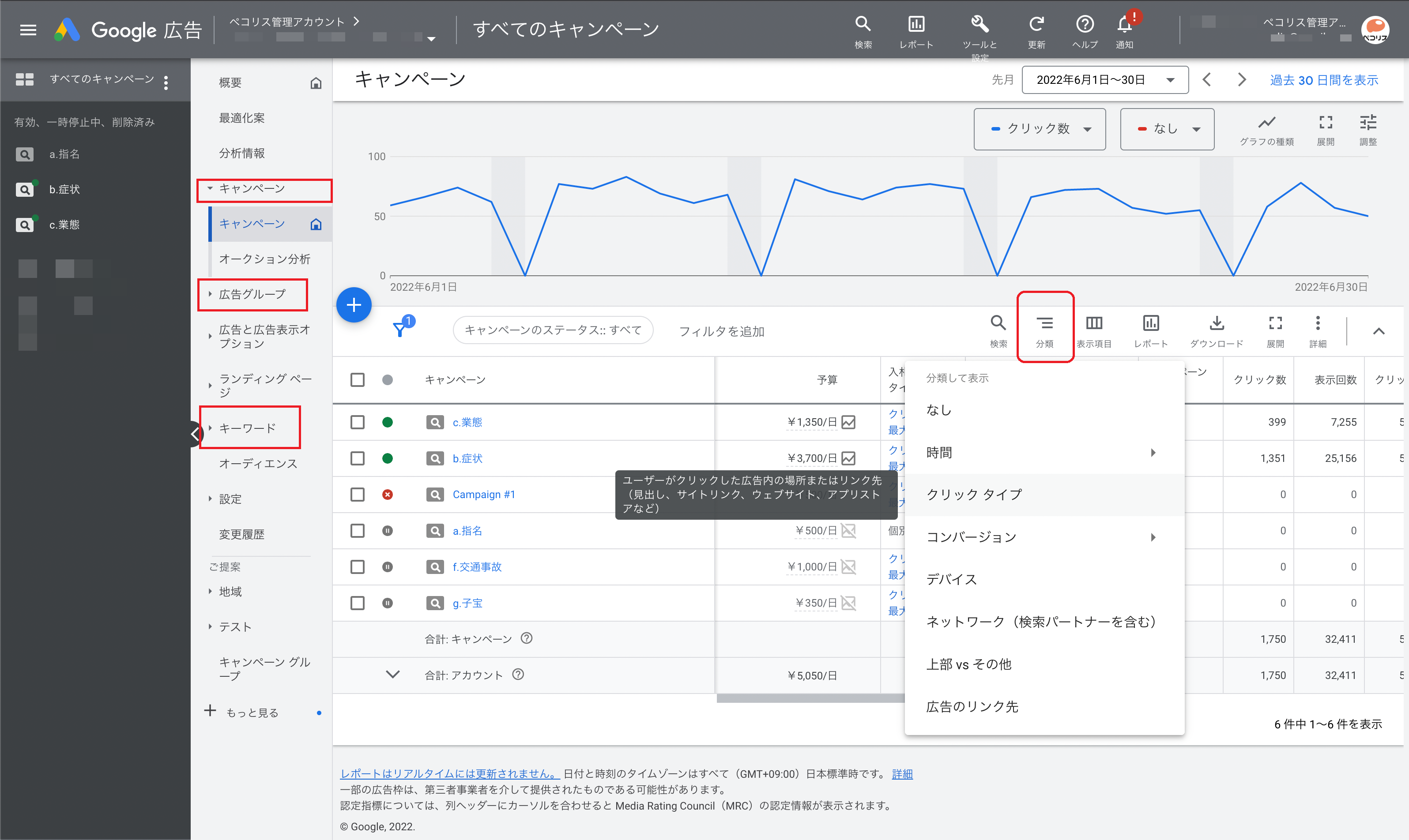Tick the checkbox for Campaign #1
Viewport: 1409px width, 840px height.
(358, 495)
